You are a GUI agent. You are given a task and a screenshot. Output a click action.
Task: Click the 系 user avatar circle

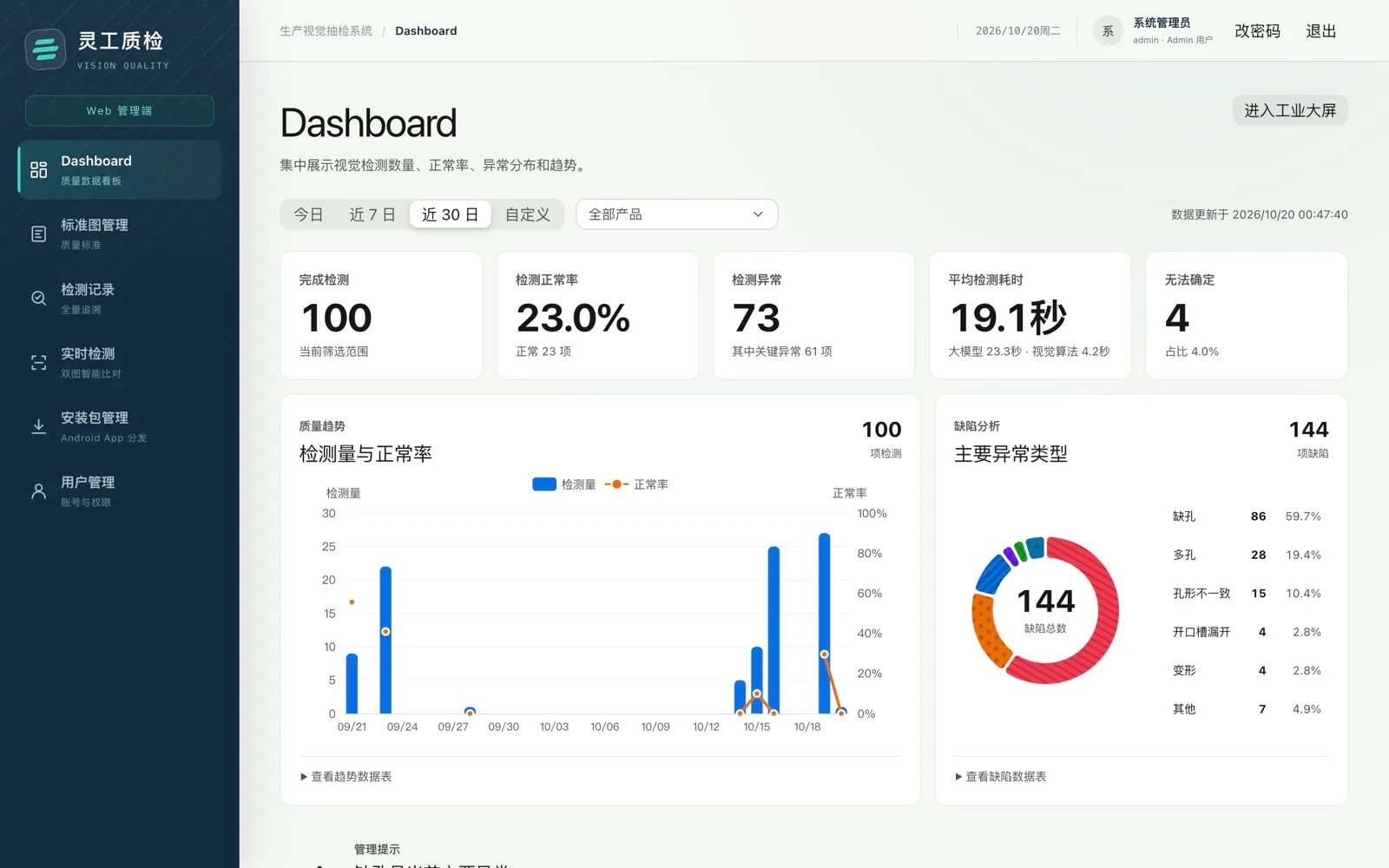tap(1108, 31)
